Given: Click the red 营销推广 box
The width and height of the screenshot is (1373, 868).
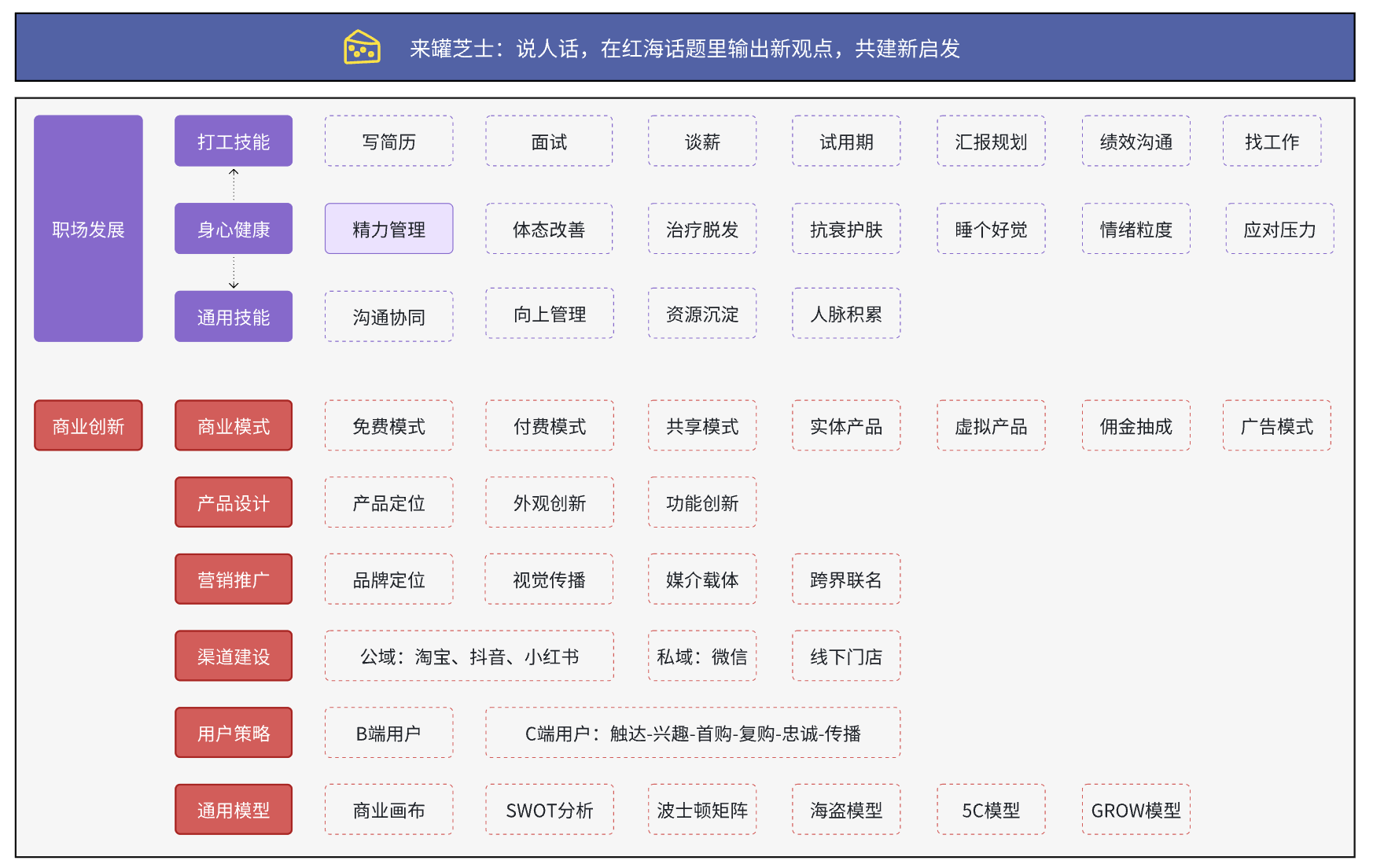Looking at the screenshot, I should pyautogui.click(x=234, y=579).
